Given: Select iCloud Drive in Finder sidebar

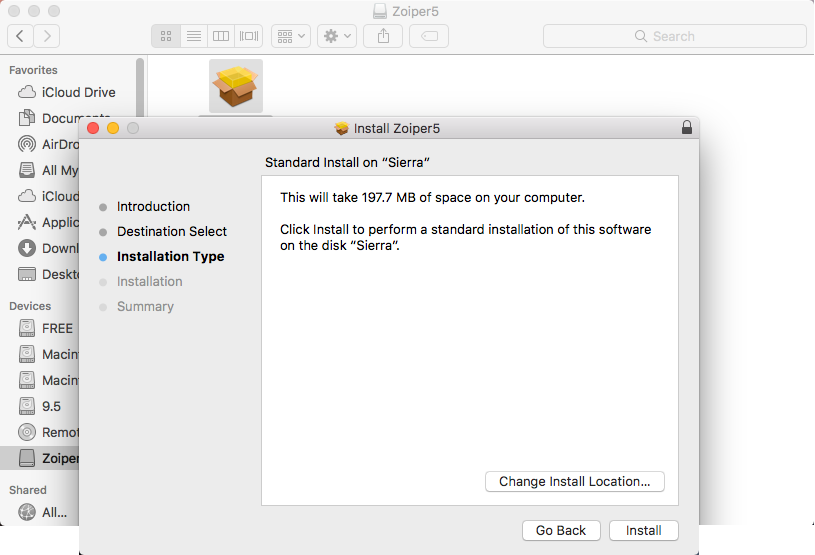Looking at the screenshot, I should 78,92.
